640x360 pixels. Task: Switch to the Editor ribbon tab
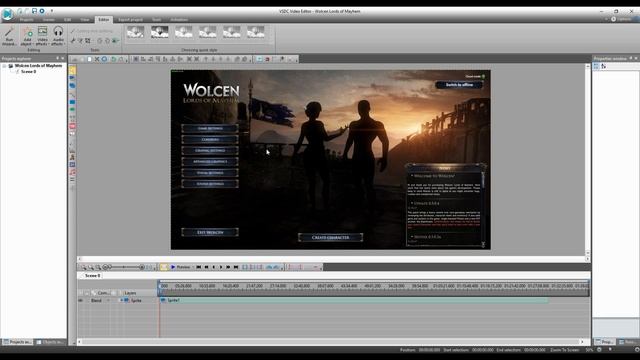[x=104, y=20]
